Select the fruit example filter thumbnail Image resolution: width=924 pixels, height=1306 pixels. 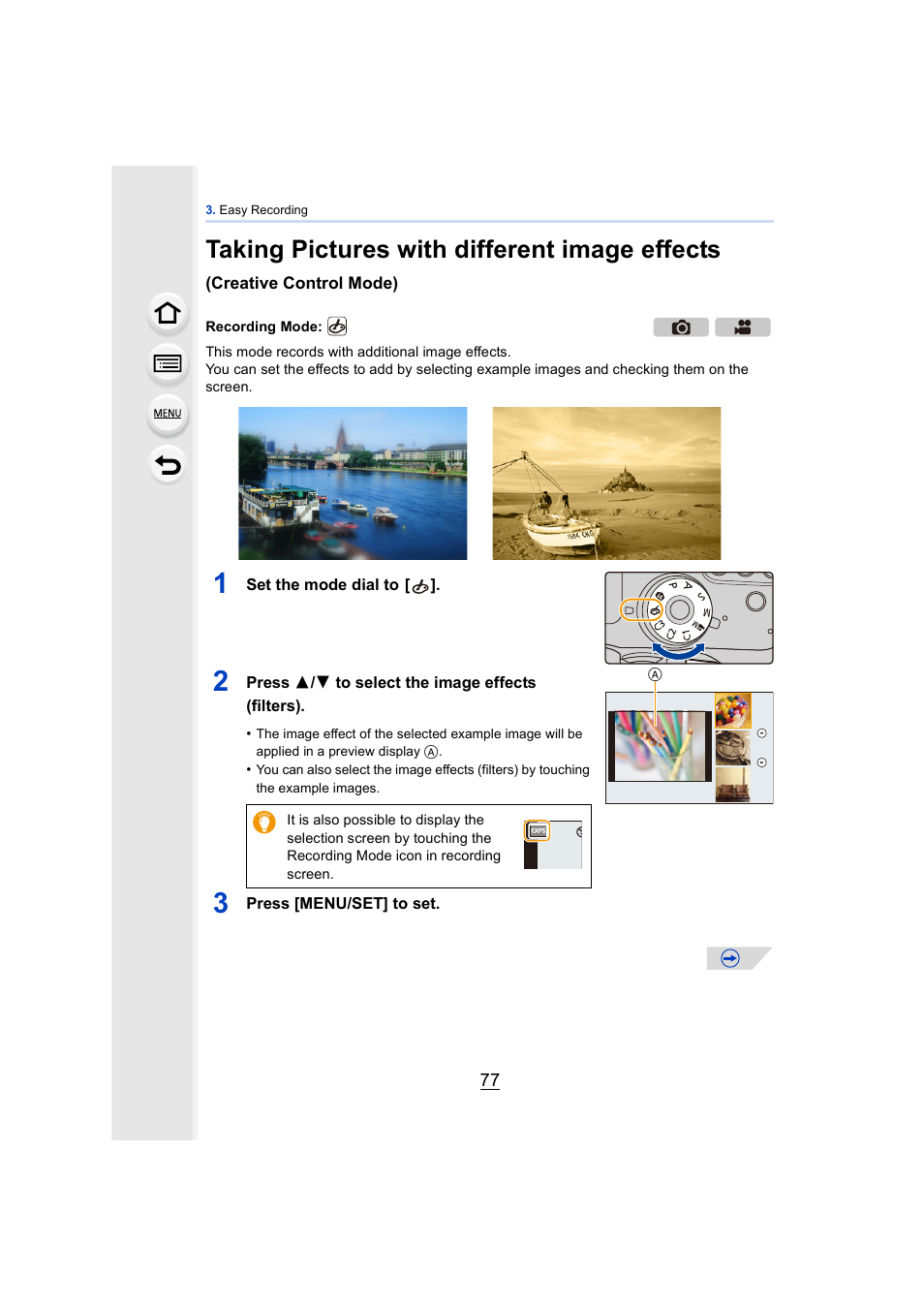click(x=732, y=710)
